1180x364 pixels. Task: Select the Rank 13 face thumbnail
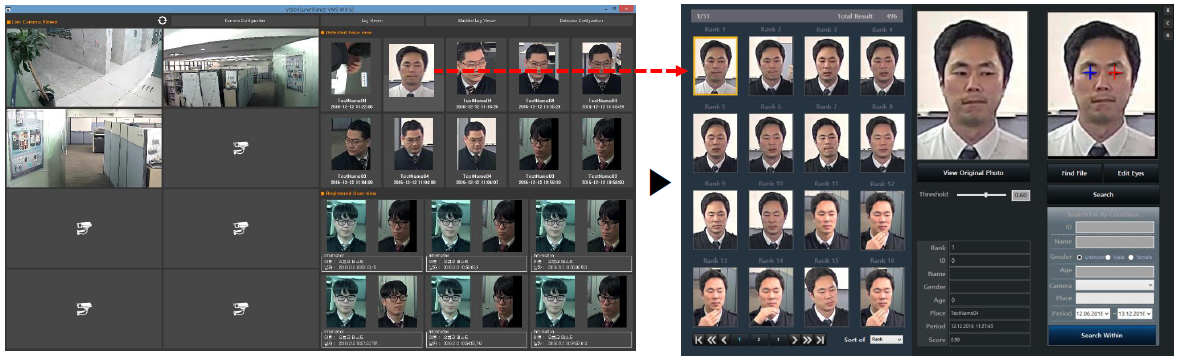[x=715, y=296]
